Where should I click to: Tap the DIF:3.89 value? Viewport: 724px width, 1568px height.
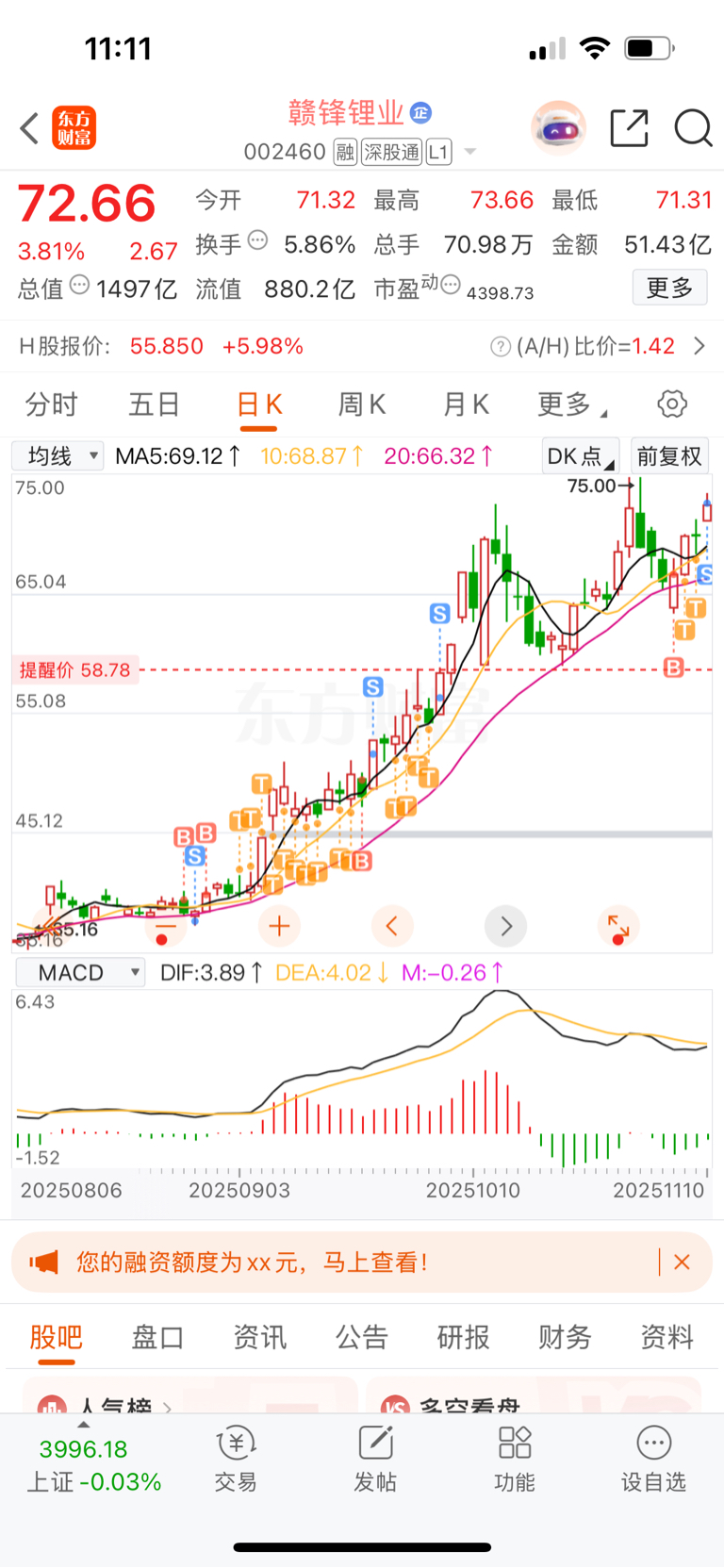tap(211, 973)
